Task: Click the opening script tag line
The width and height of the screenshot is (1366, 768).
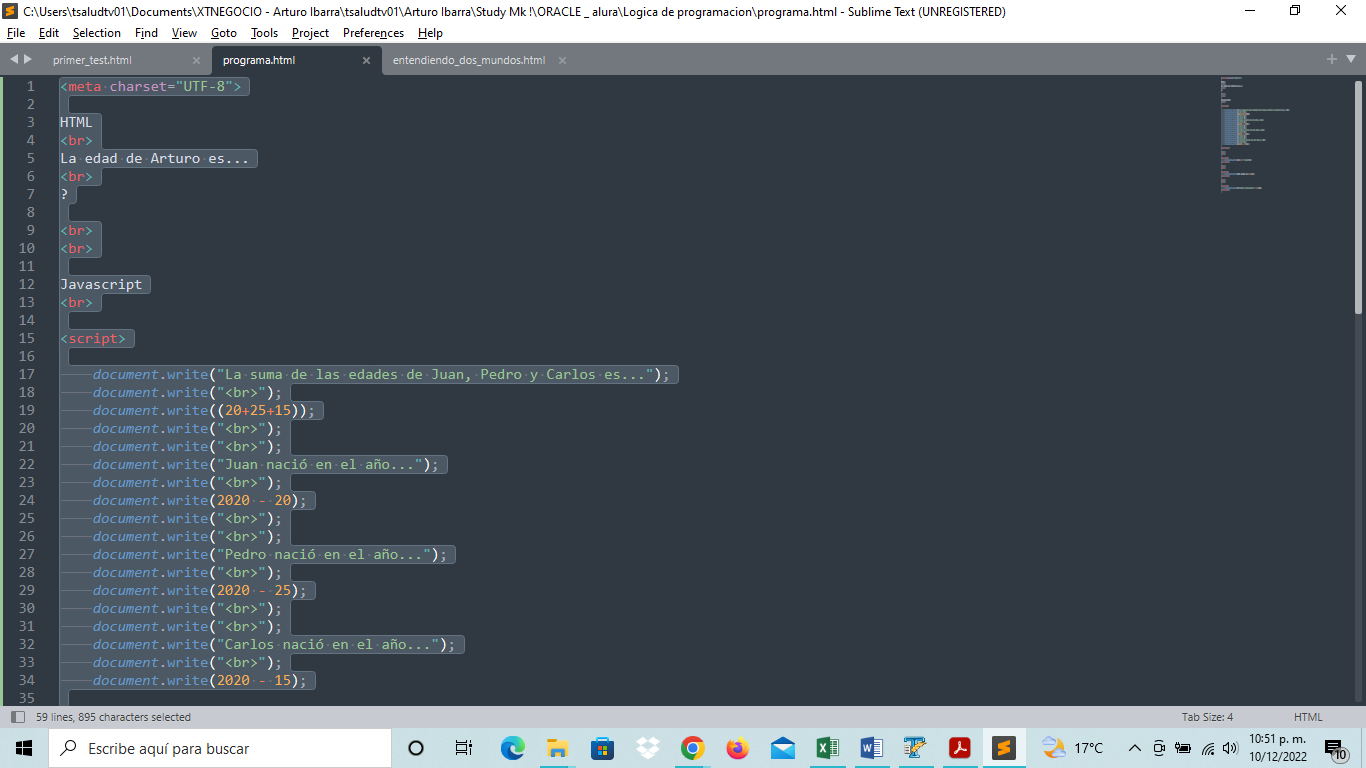Action: [x=93, y=339]
